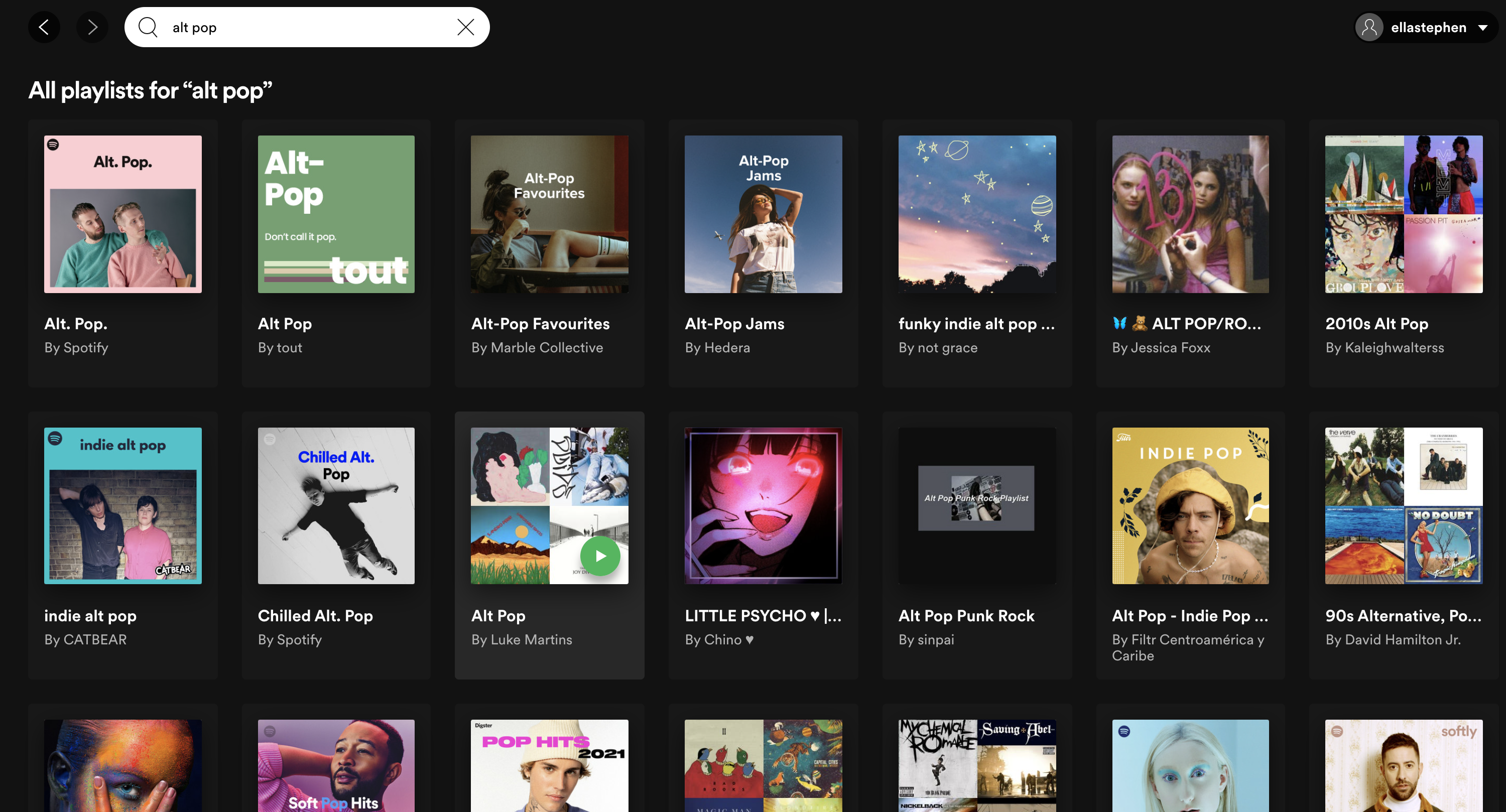Open the blue eyeshadow portrait cover

1190,765
